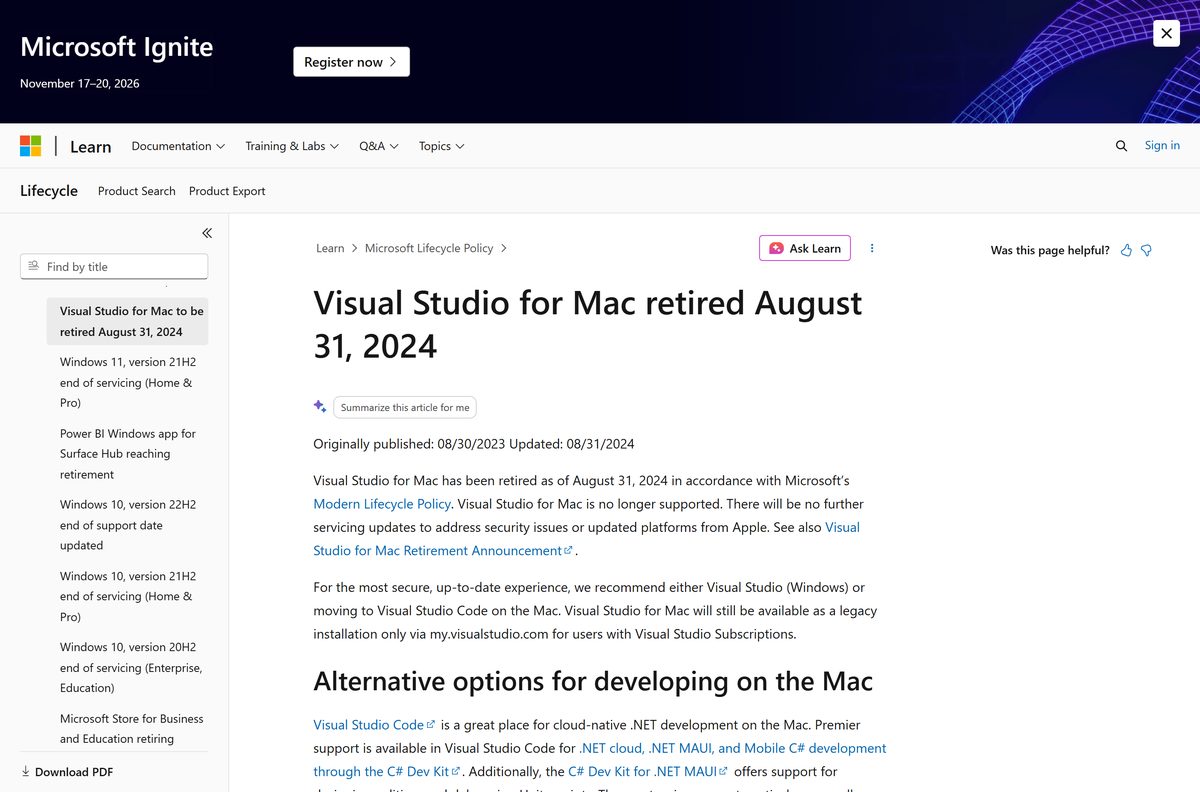This screenshot has height=792, width=1200.
Task: Open Windows 10 version 22H2 entry
Action: click(127, 525)
